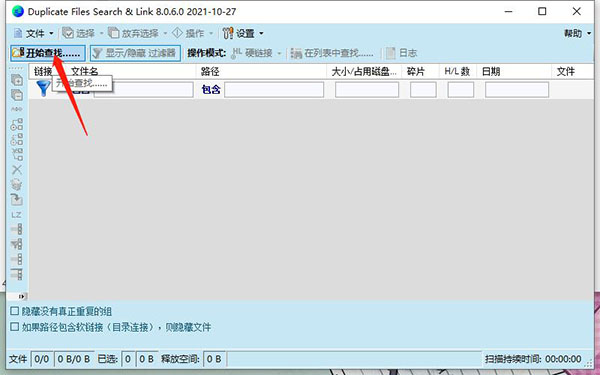Open the 设置 settings menu

pyautogui.click(x=243, y=33)
